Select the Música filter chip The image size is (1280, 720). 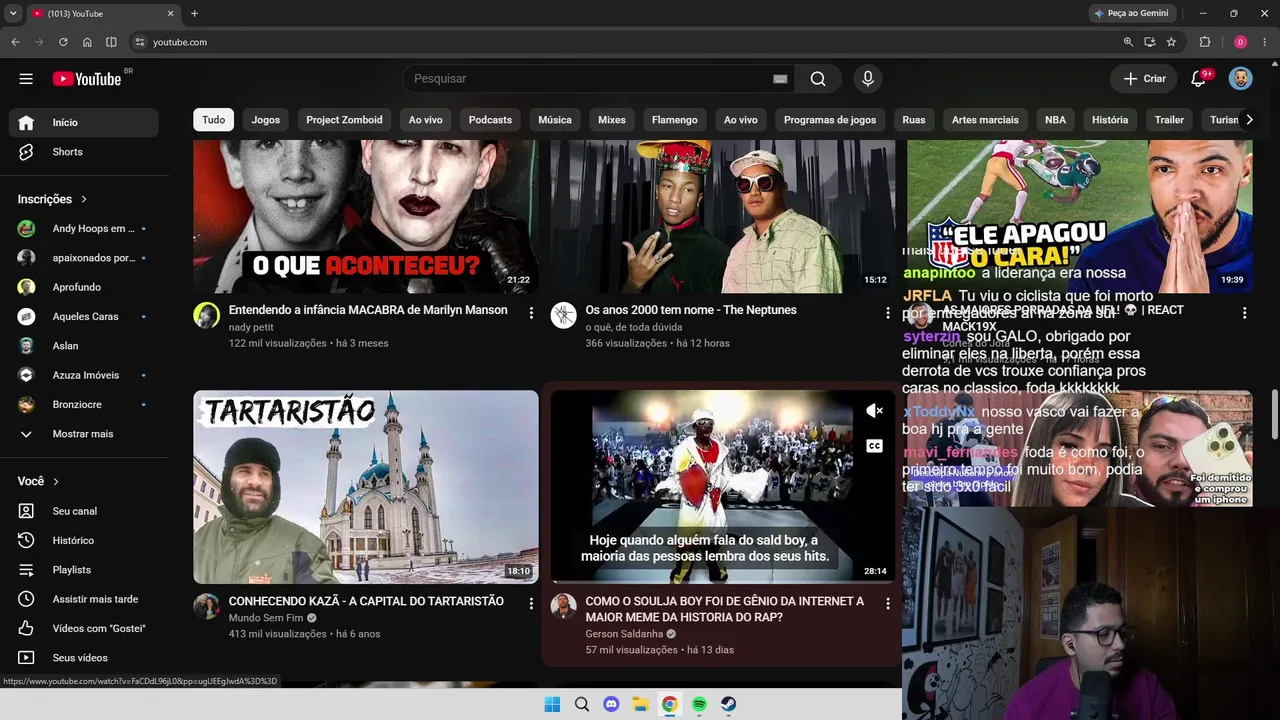coord(555,120)
